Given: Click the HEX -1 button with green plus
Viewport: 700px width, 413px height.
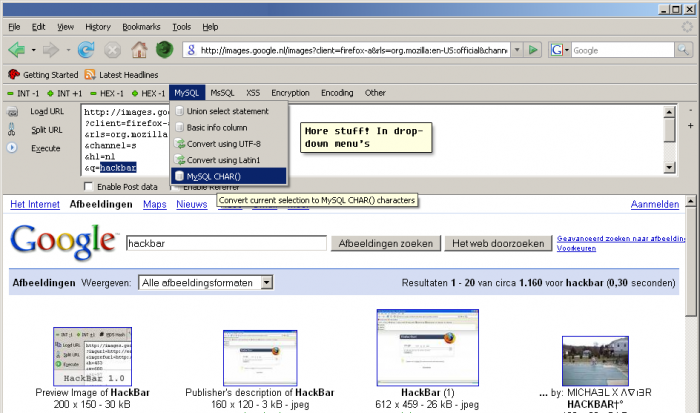Looking at the screenshot, I should point(148,93).
